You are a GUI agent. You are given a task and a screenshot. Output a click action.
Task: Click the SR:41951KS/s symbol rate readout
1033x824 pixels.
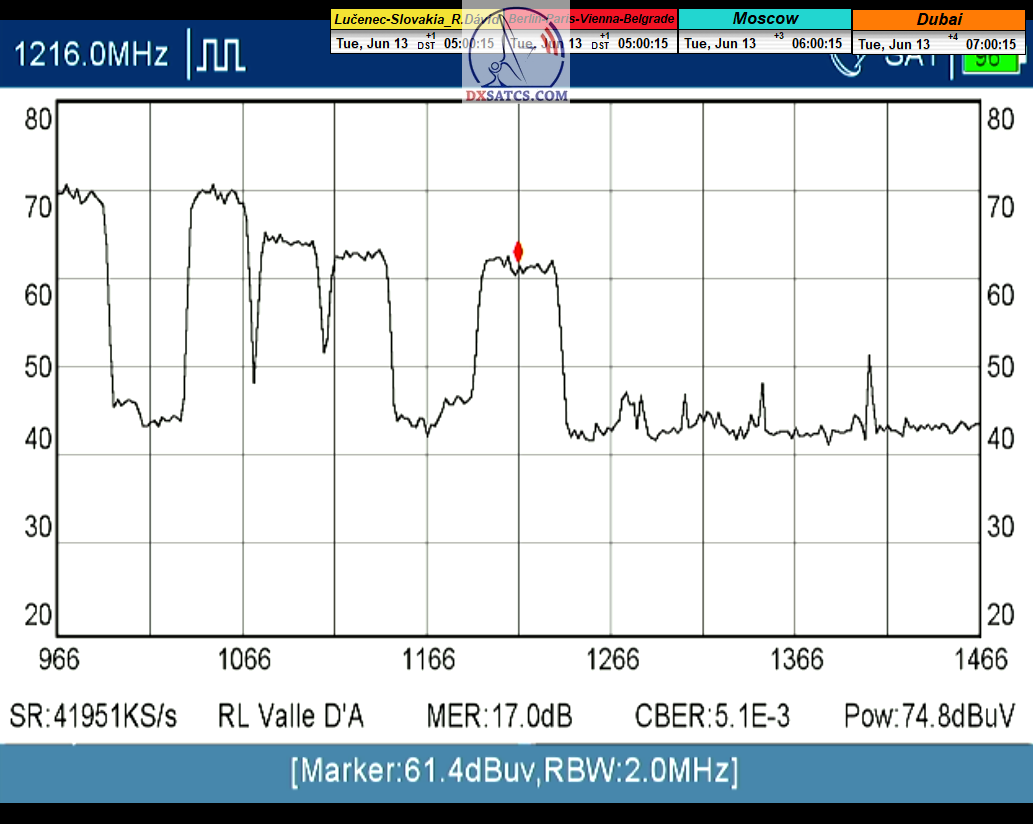coord(93,716)
